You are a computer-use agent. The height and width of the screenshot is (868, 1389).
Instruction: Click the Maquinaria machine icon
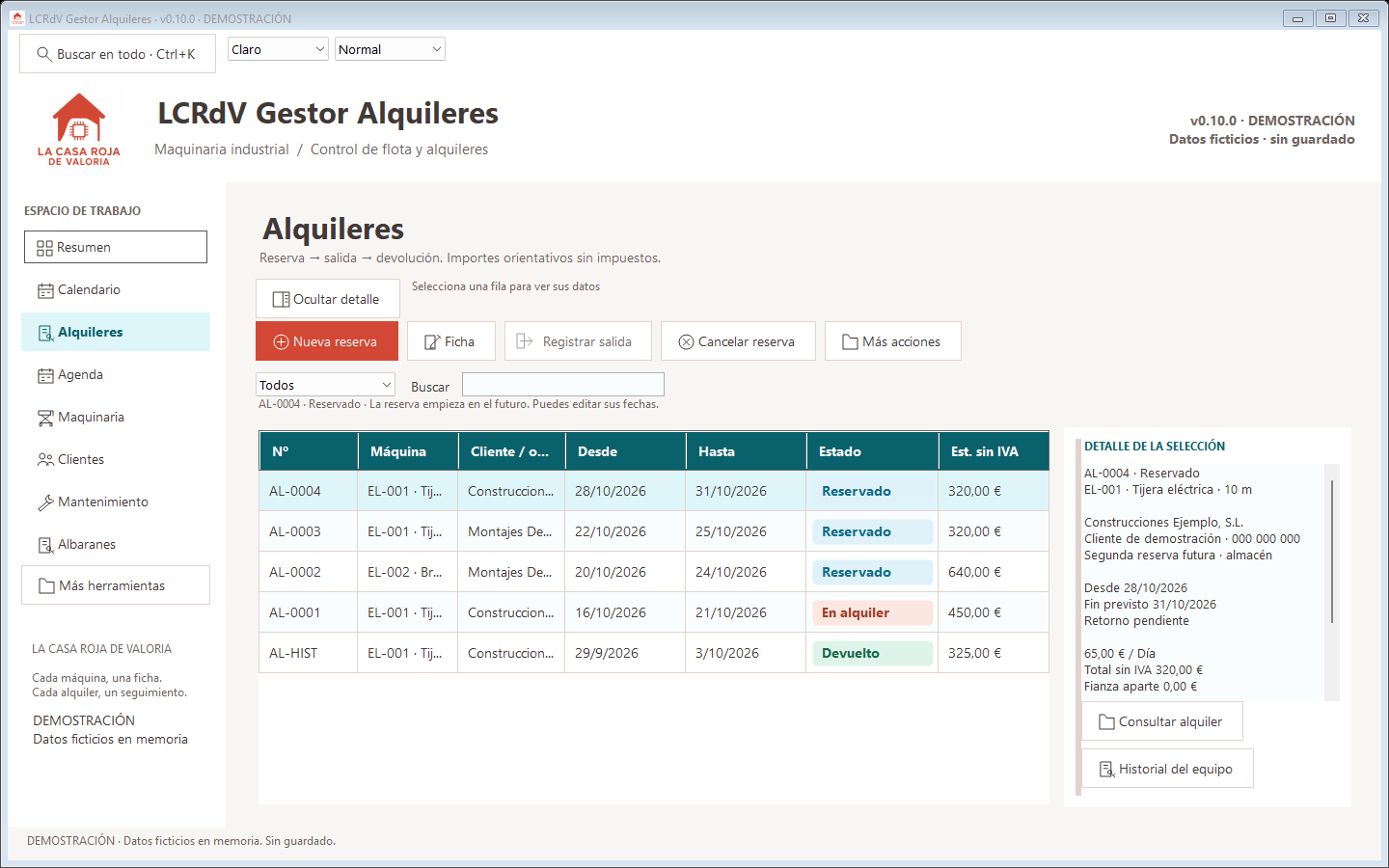[x=45, y=418]
